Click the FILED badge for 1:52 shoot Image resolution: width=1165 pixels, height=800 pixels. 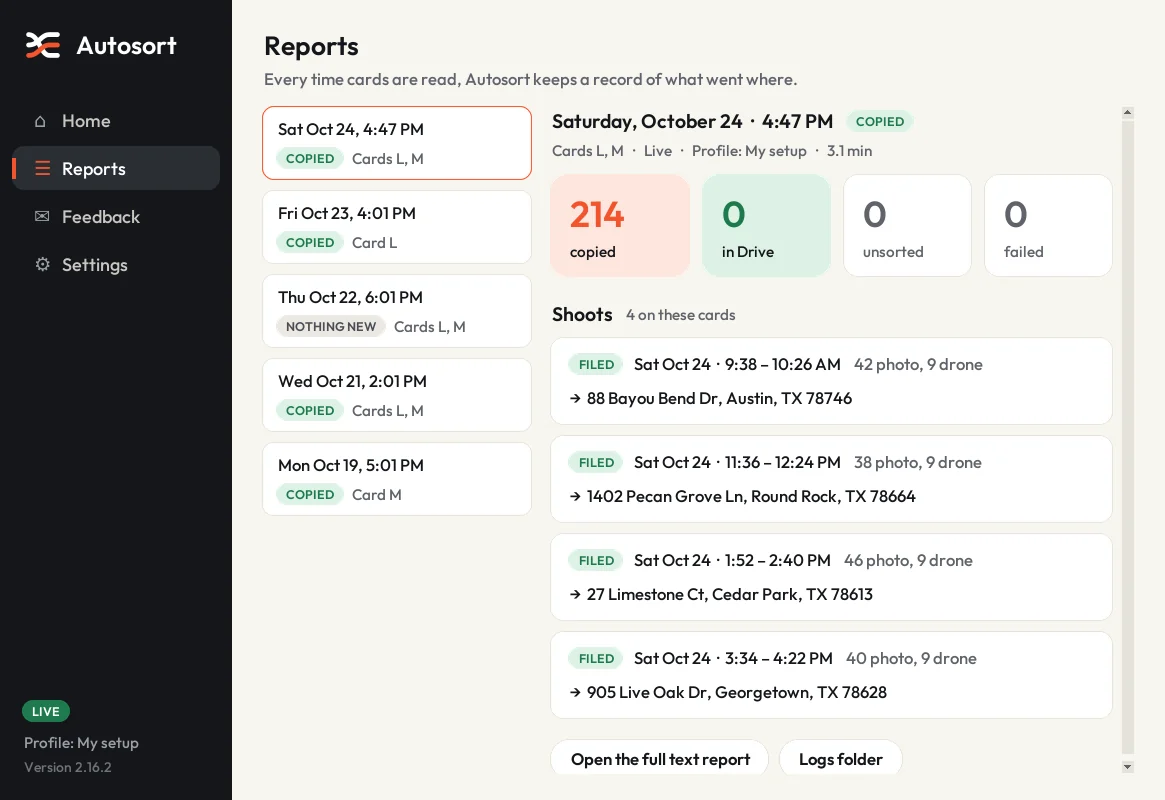coord(596,561)
